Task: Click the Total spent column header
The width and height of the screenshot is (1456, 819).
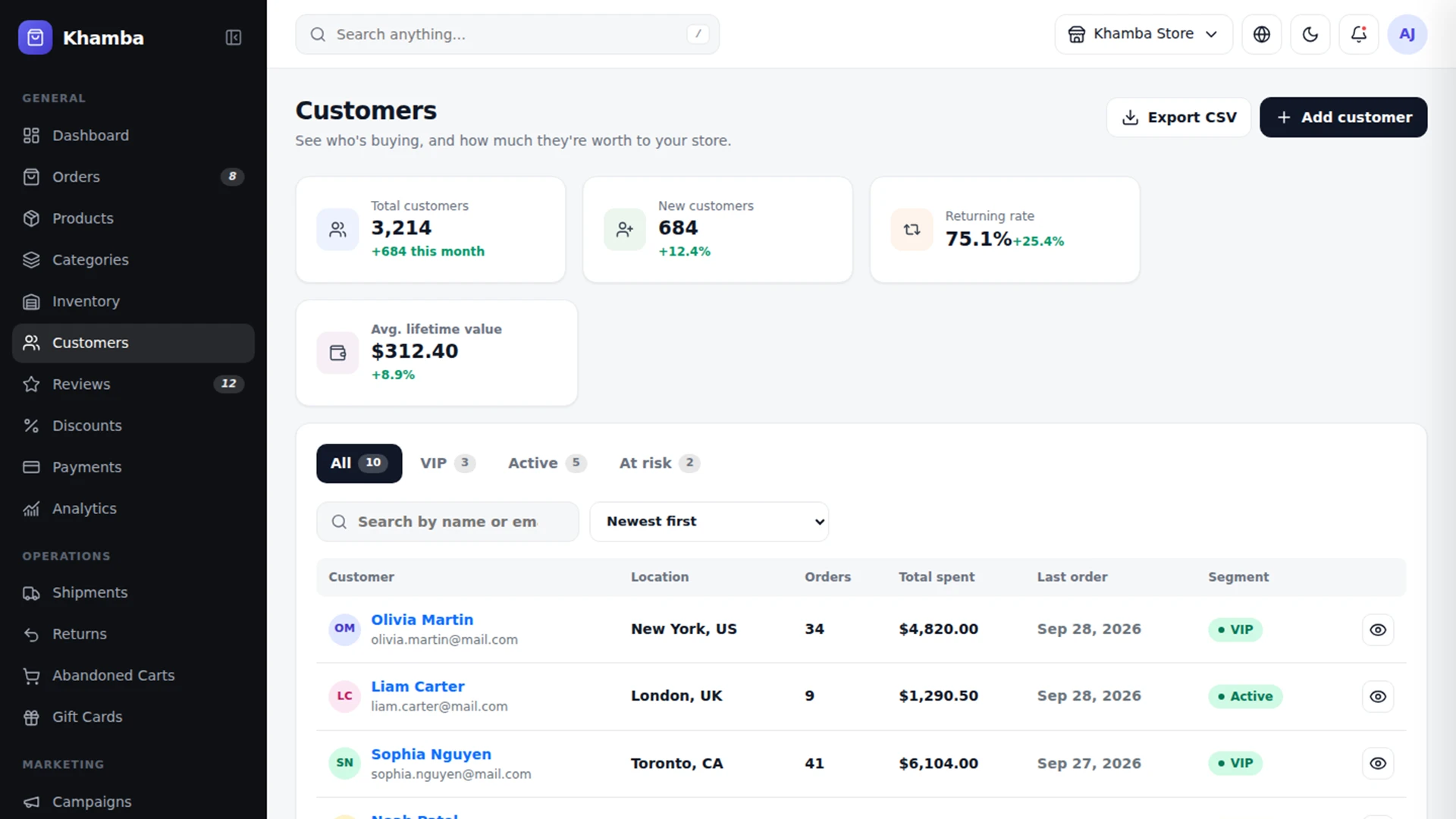Action: pos(936,577)
